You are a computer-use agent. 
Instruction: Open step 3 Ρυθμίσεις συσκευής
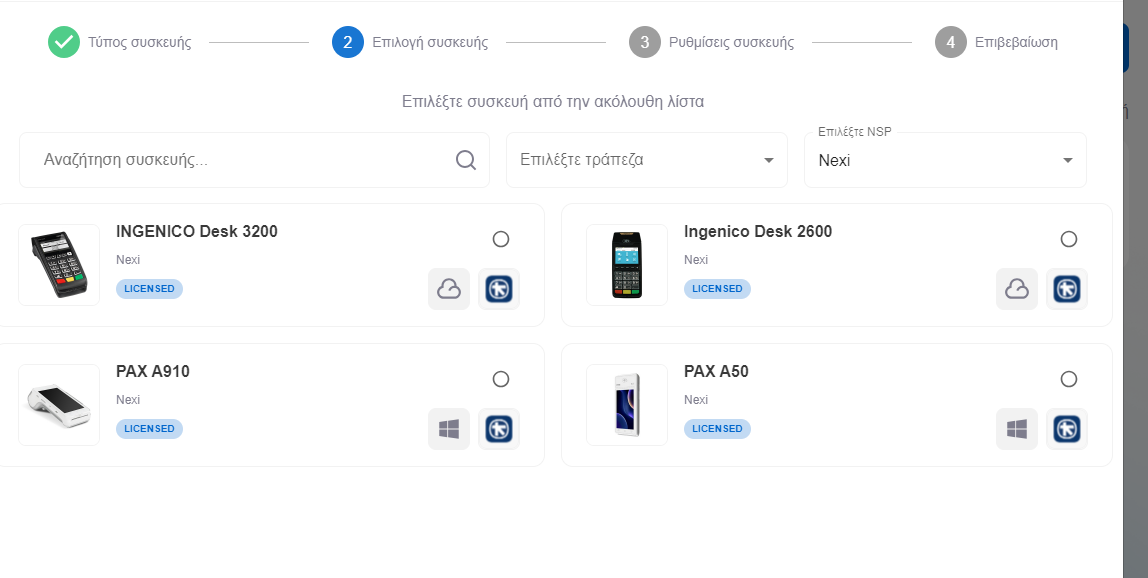(712, 42)
